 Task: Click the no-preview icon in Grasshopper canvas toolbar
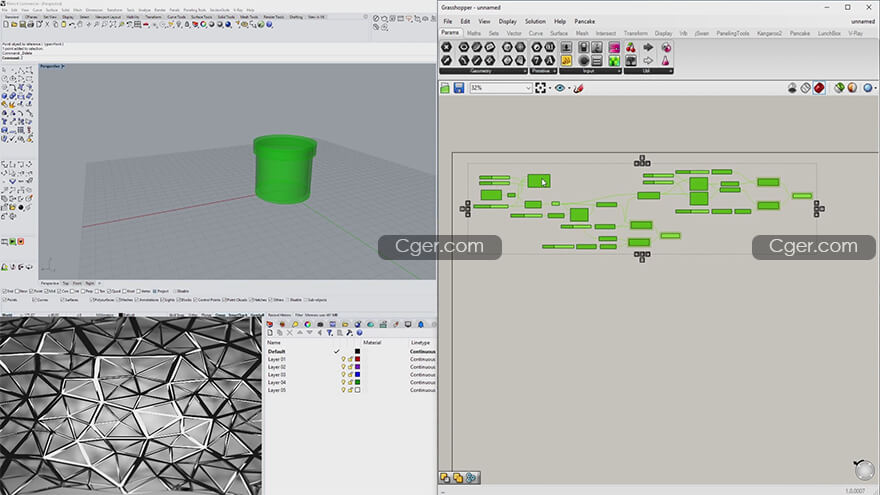[792, 88]
